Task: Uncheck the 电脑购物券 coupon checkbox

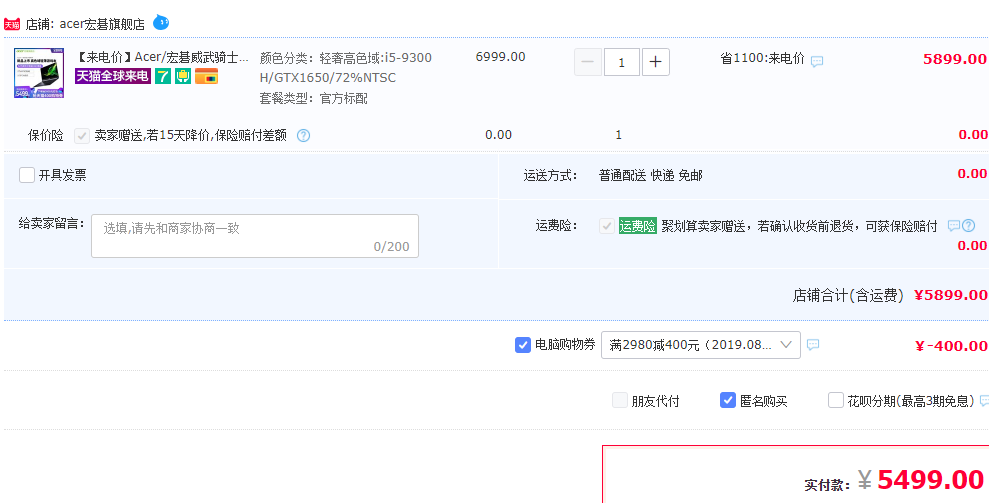Action: point(523,345)
